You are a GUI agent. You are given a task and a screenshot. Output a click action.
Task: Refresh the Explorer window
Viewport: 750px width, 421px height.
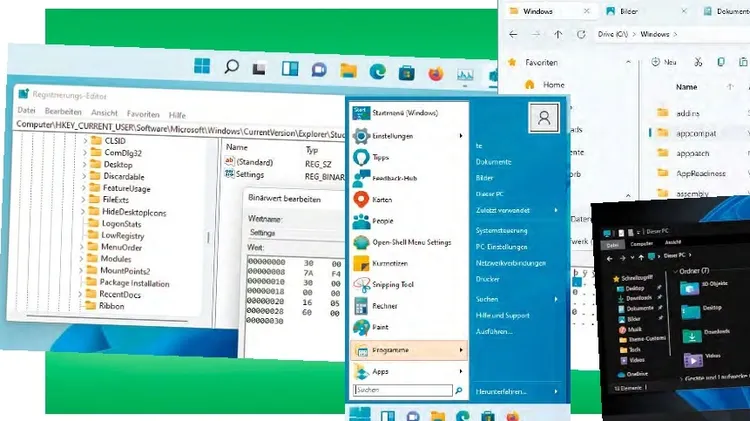point(581,34)
